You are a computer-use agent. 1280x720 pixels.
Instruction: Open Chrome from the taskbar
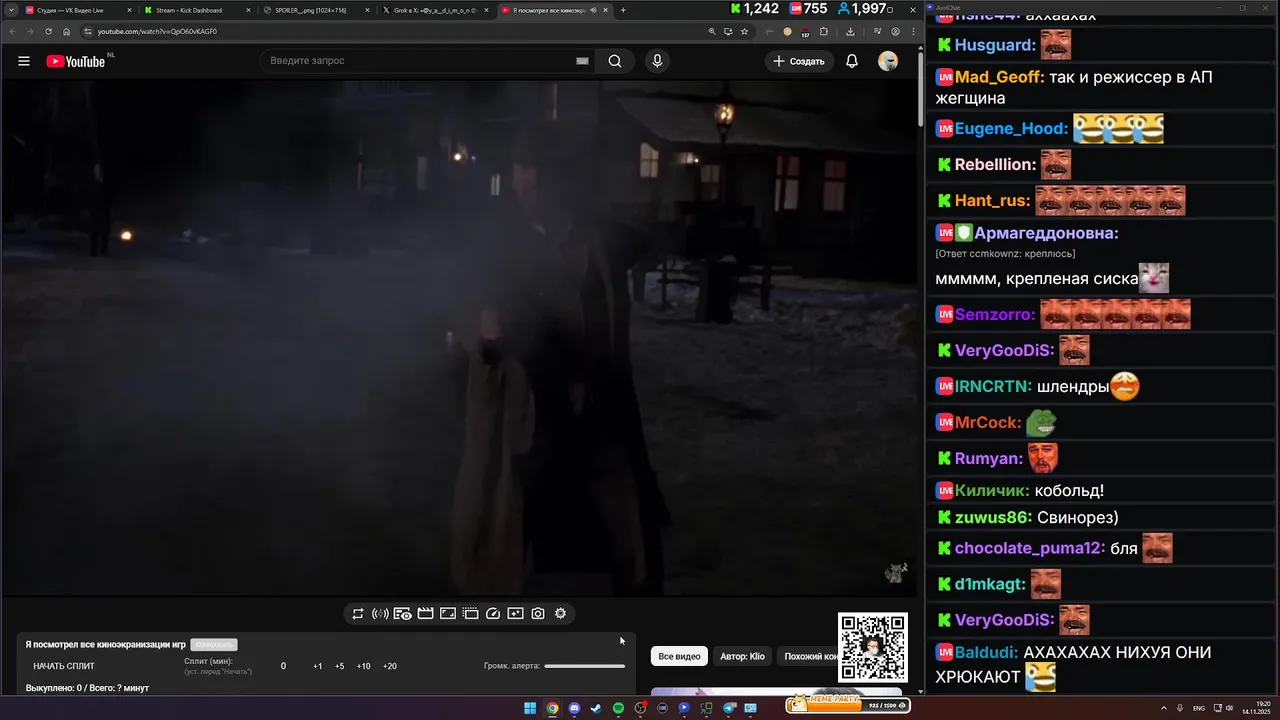pyautogui.click(x=552, y=708)
